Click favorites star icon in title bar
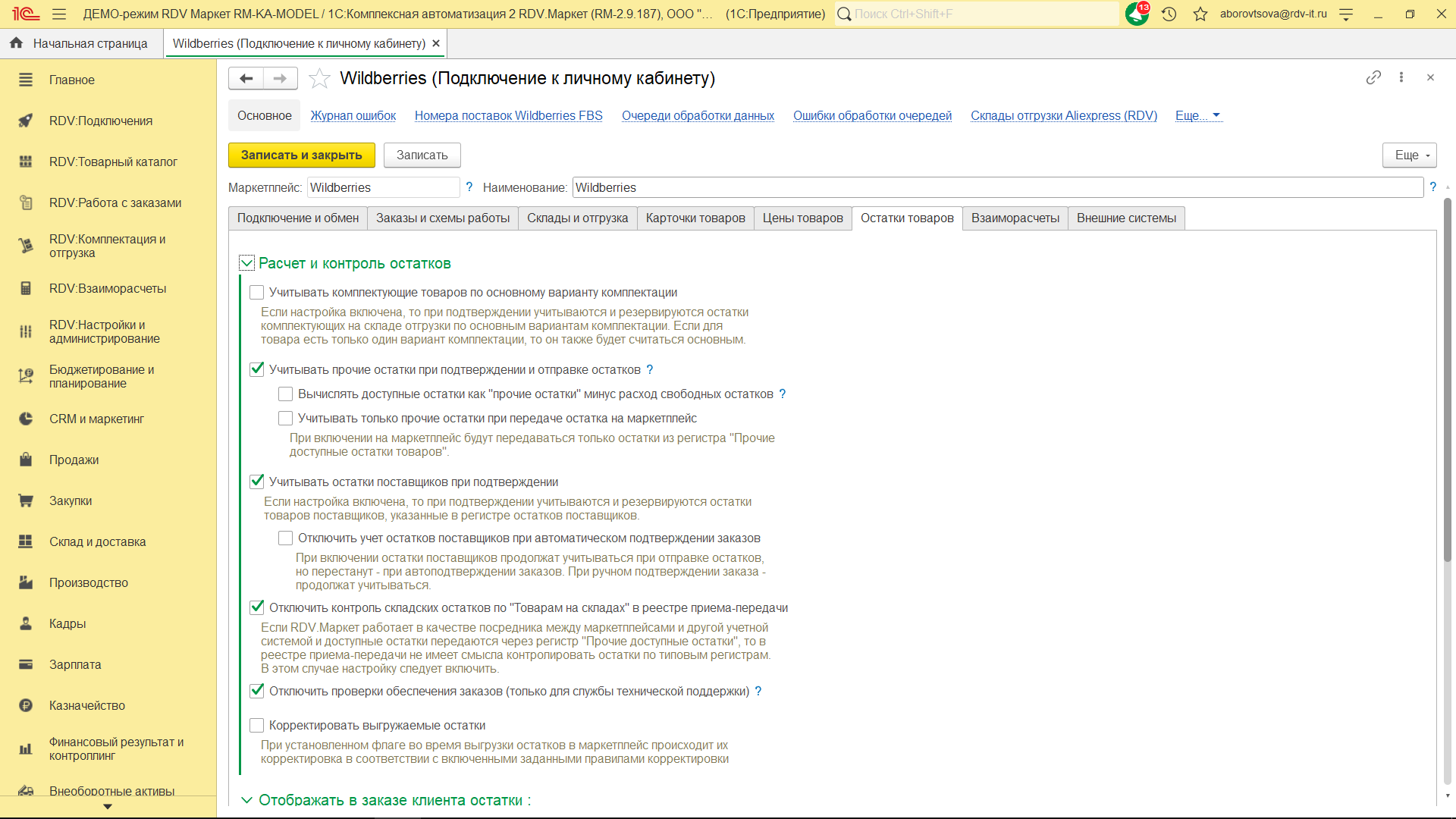 pos(1200,14)
